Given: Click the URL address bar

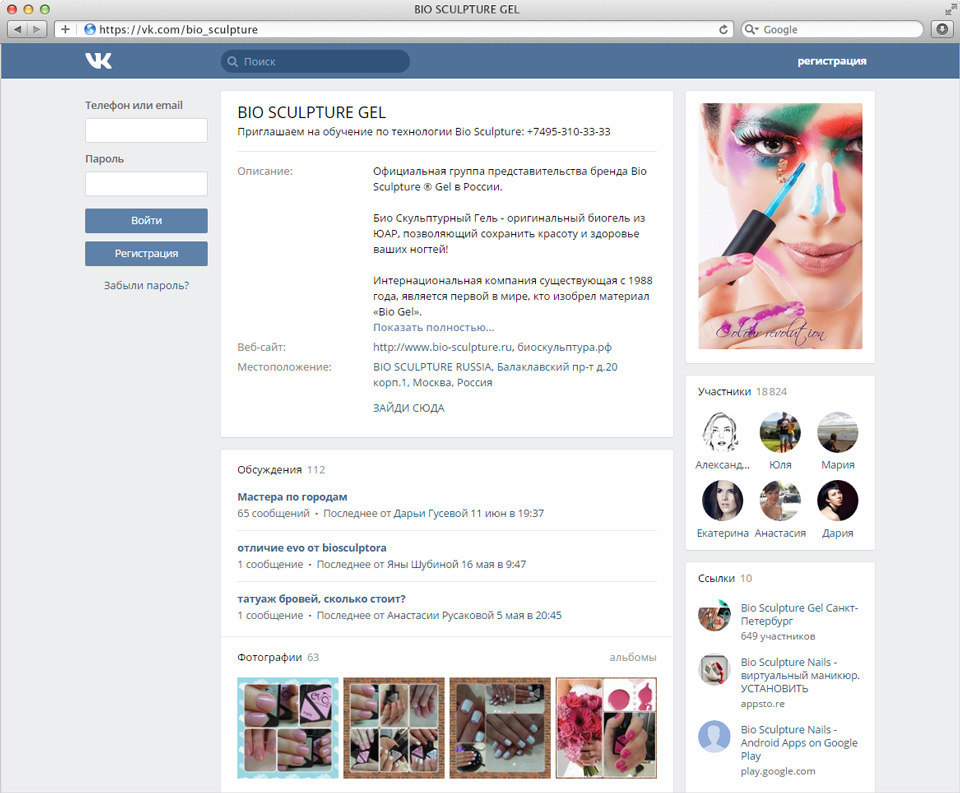Looking at the screenshot, I should pyautogui.click(x=392, y=29).
